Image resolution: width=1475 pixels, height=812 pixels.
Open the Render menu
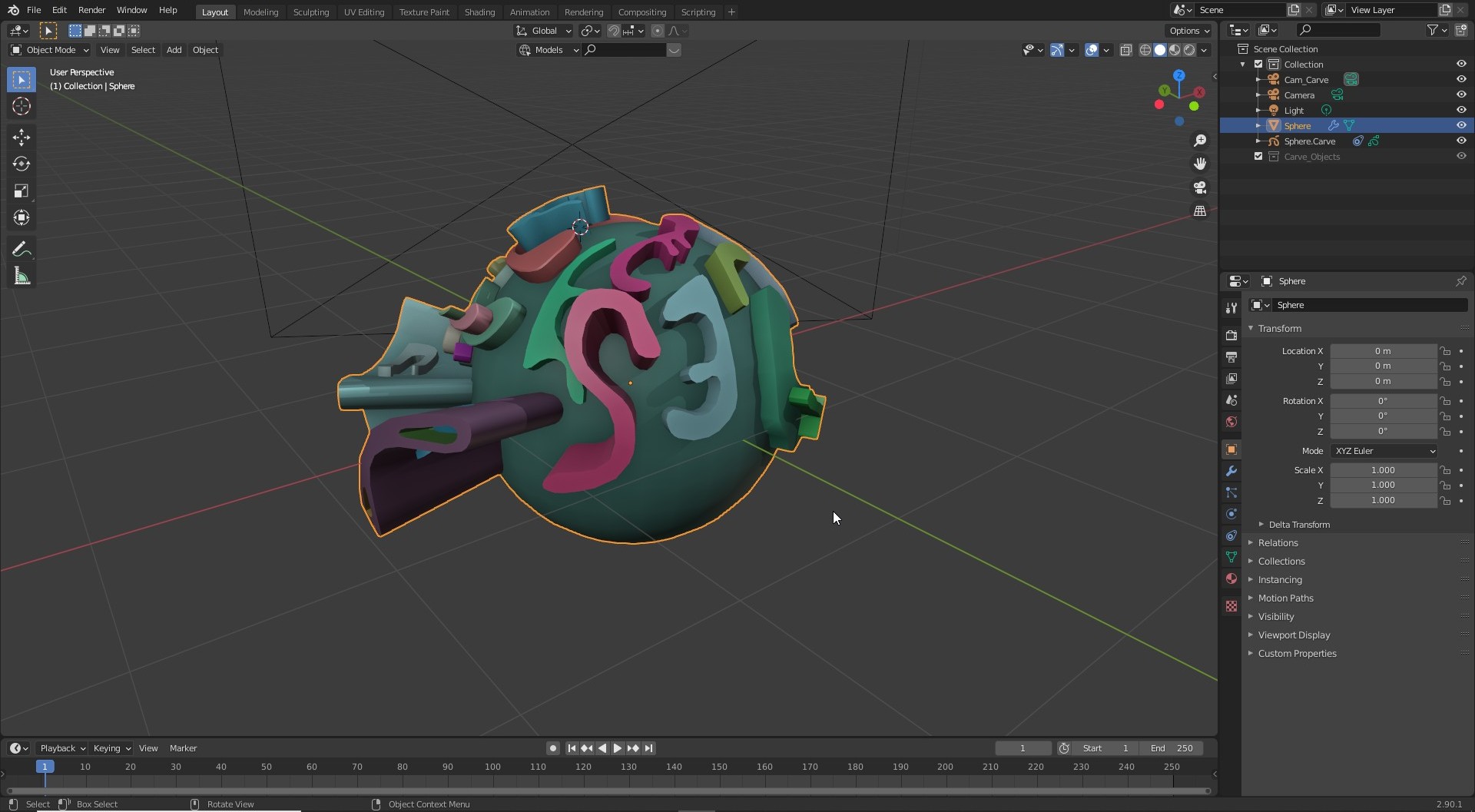pyautogui.click(x=91, y=10)
